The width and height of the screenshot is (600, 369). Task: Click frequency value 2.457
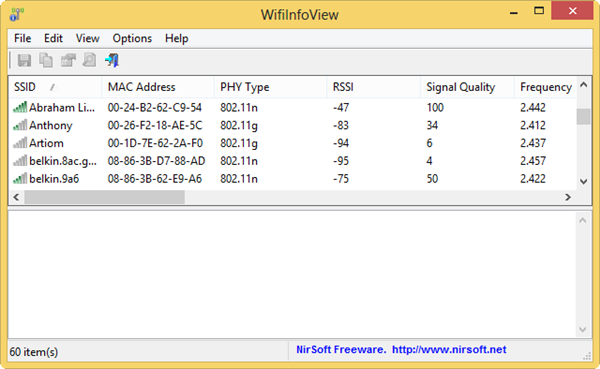coord(533,161)
